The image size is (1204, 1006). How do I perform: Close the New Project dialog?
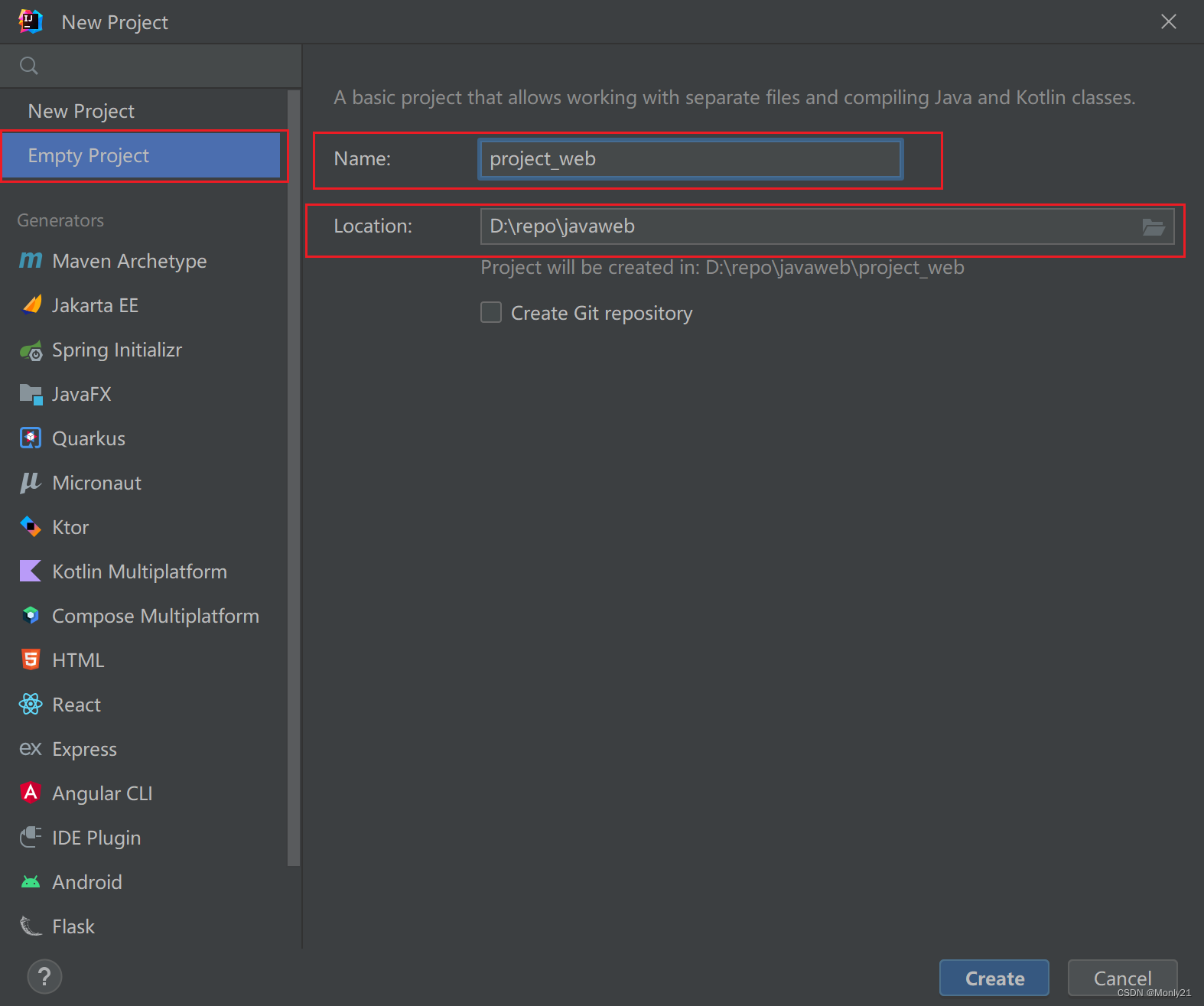coord(1169,21)
